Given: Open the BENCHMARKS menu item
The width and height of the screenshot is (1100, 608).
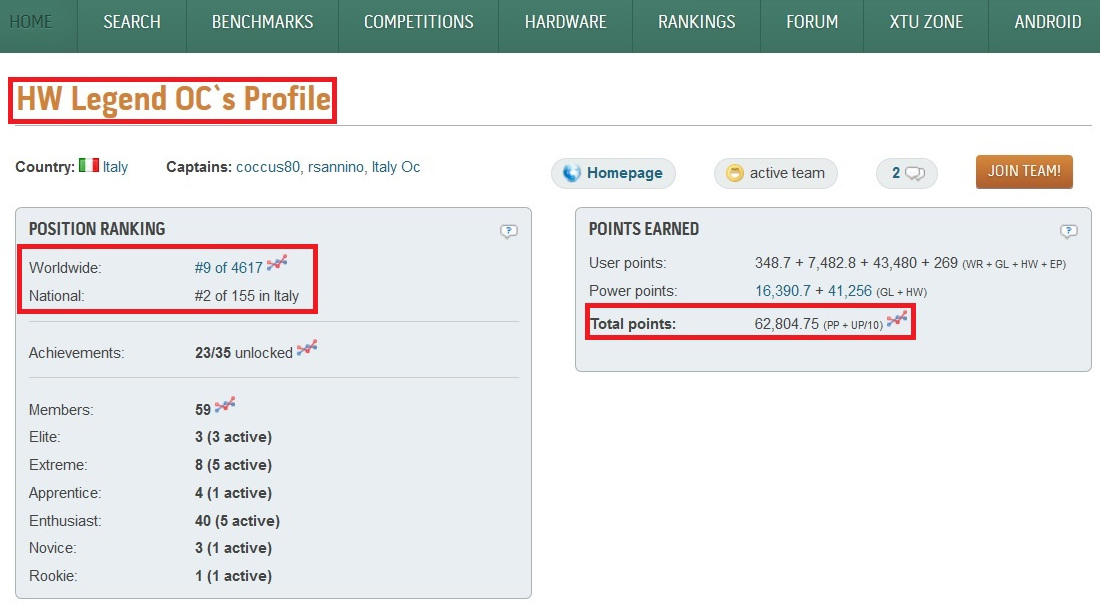Looking at the screenshot, I should click(262, 22).
